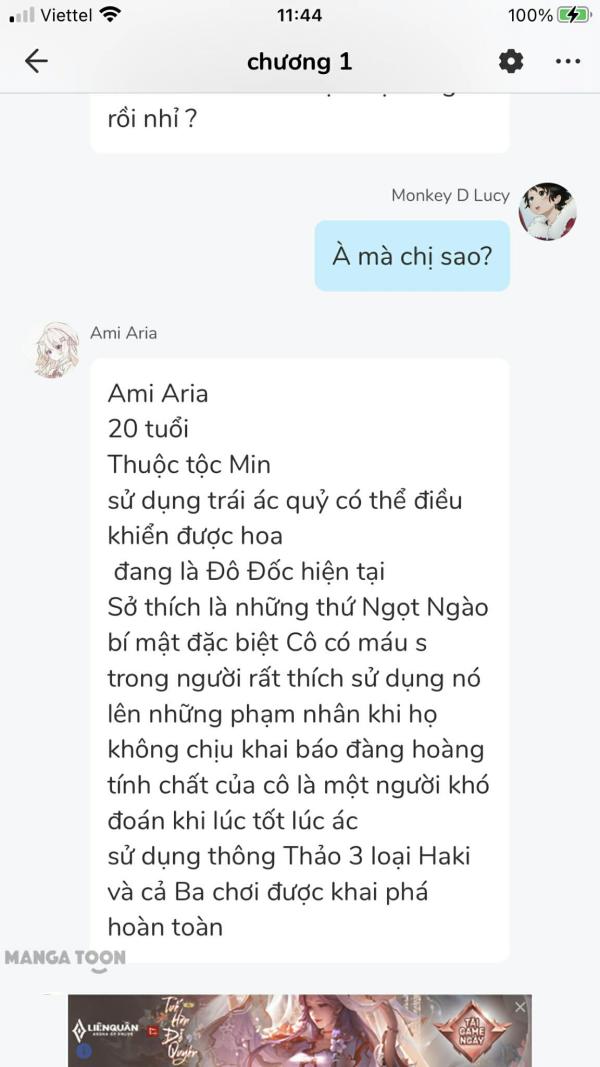Image resolution: width=600 pixels, height=1067 pixels.
Task: Tap the ad info icon
Action: pyautogui.click(x=78, y=1052)
